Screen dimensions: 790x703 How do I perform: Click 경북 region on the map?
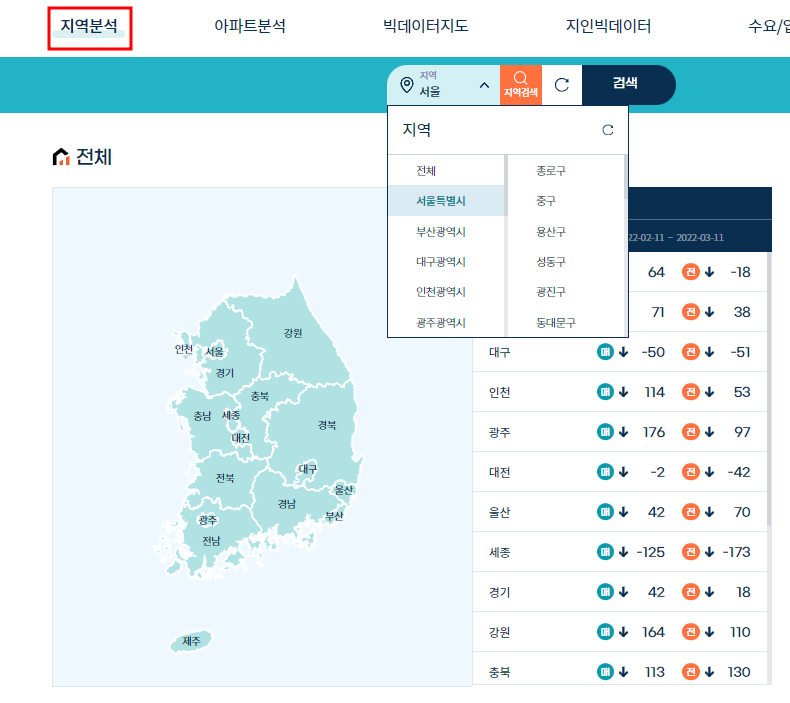point(327,425)
